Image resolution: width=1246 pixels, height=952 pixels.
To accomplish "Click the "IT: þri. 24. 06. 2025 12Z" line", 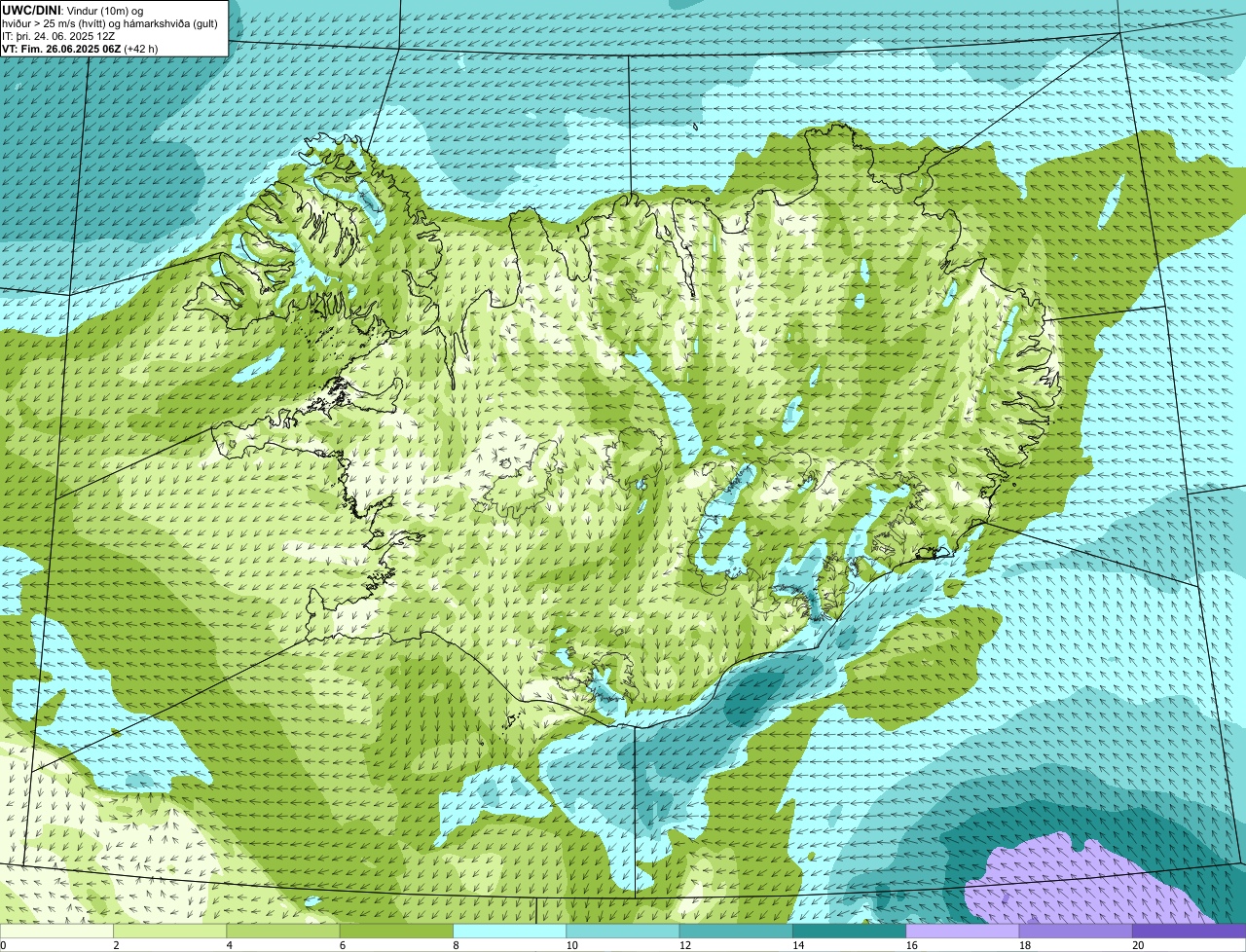I will [58, 36].
